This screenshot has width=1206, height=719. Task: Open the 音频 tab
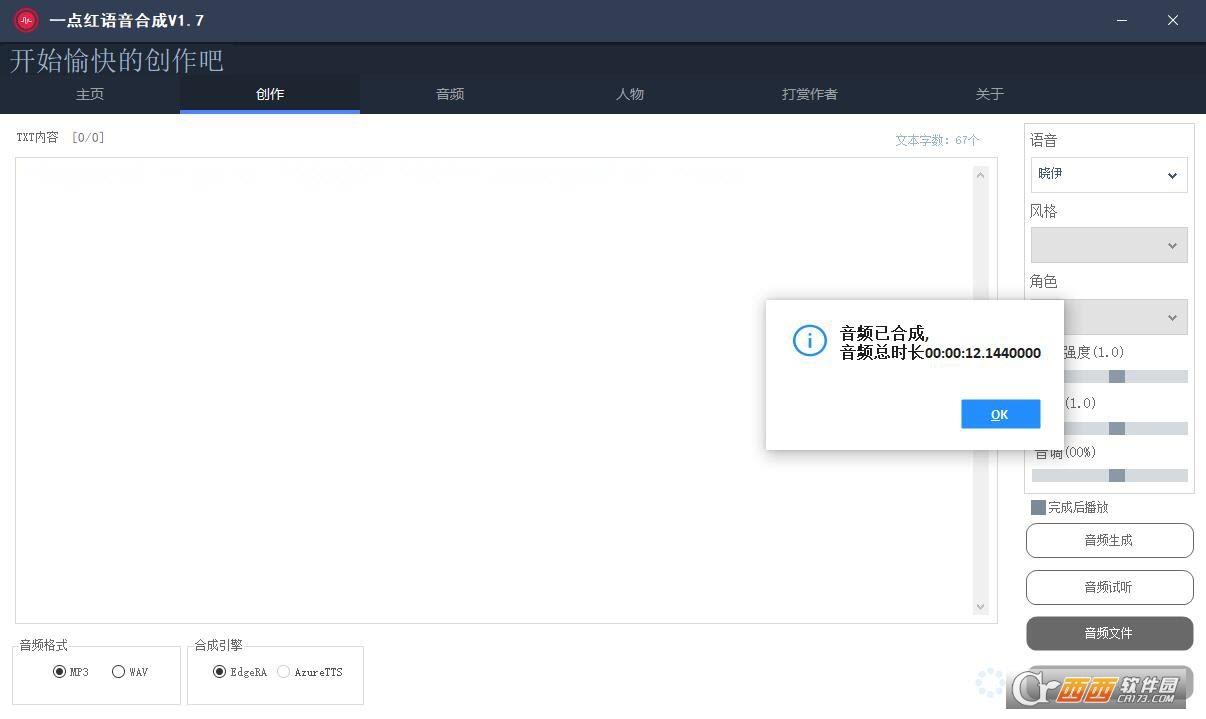point(450,94)
